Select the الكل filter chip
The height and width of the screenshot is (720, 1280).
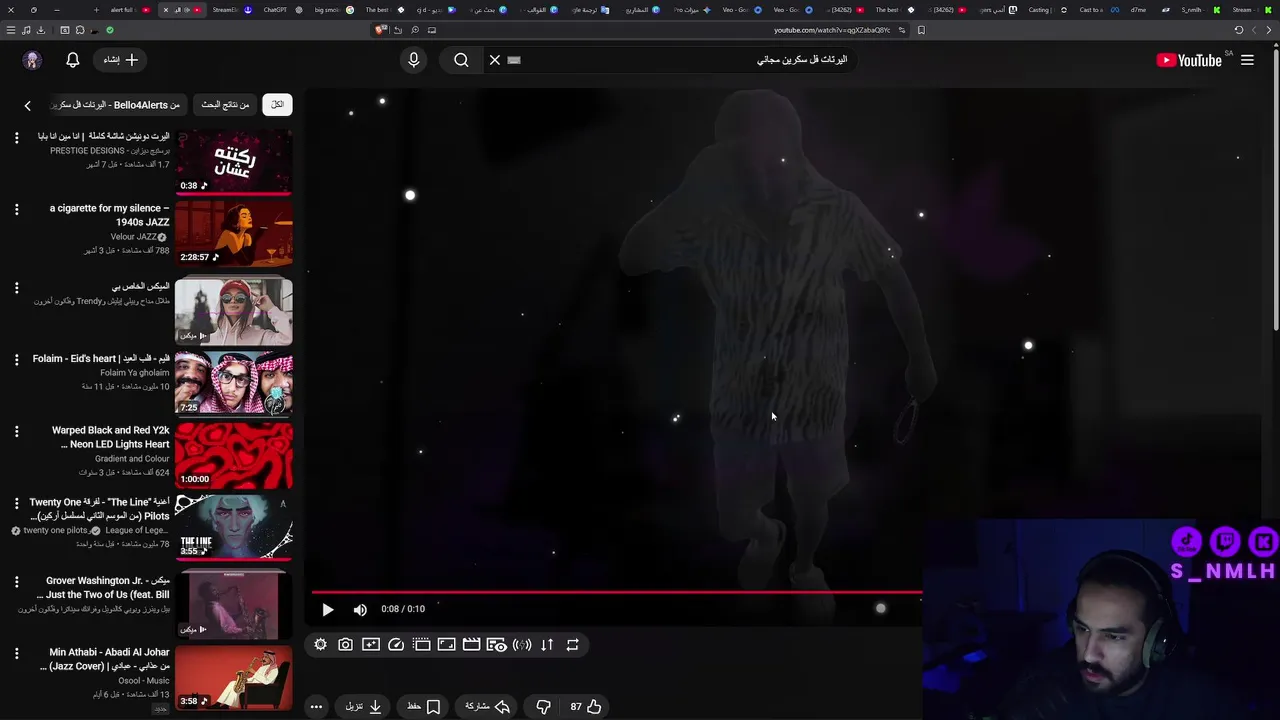tap(277, 104)
